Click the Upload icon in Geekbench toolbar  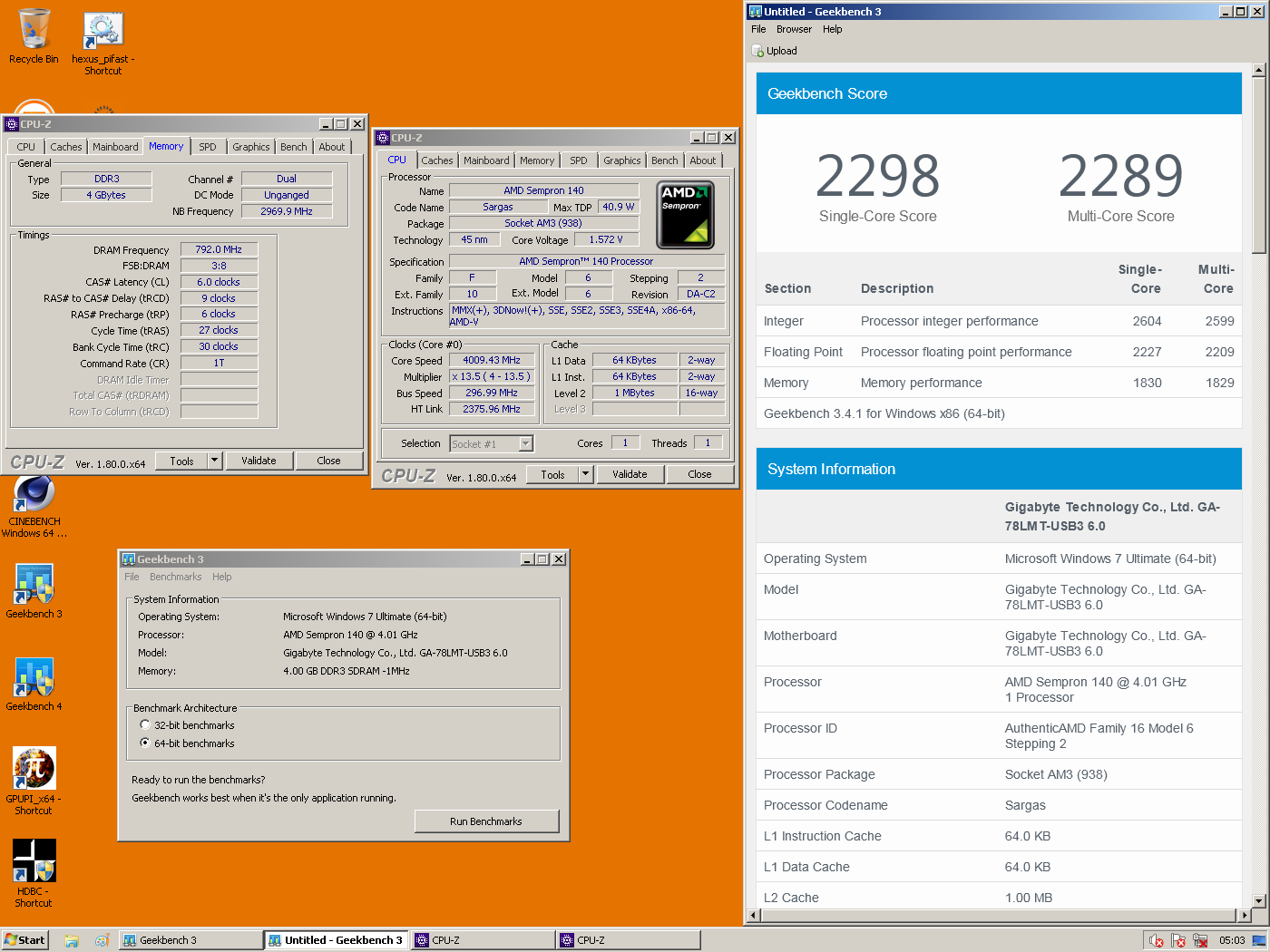pyautogui.click(x=758, y=52)
